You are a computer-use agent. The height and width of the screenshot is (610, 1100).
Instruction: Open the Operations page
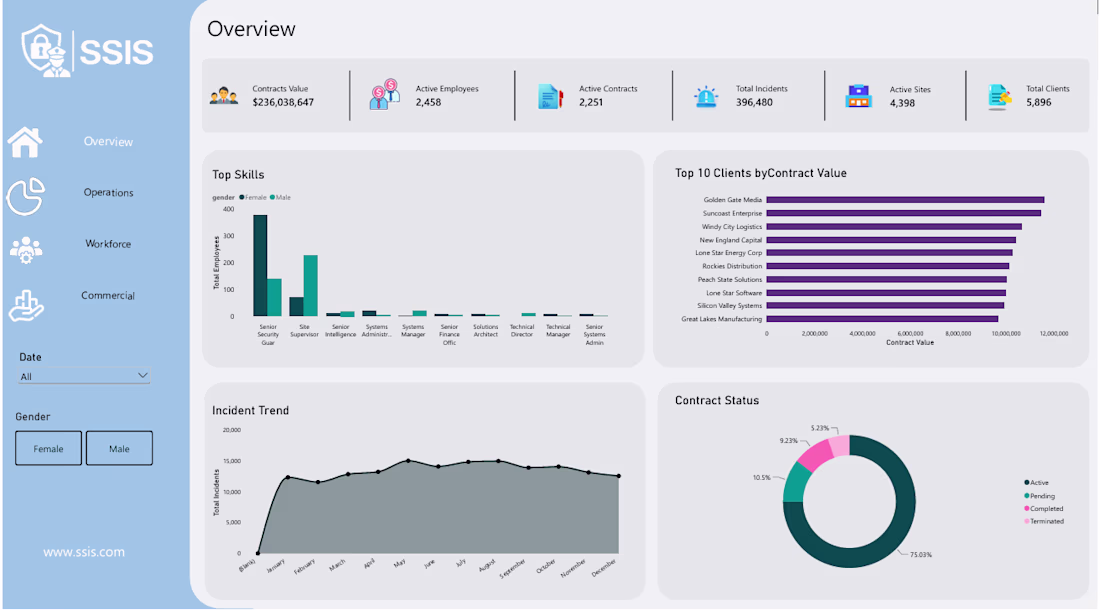pos(108,192)
